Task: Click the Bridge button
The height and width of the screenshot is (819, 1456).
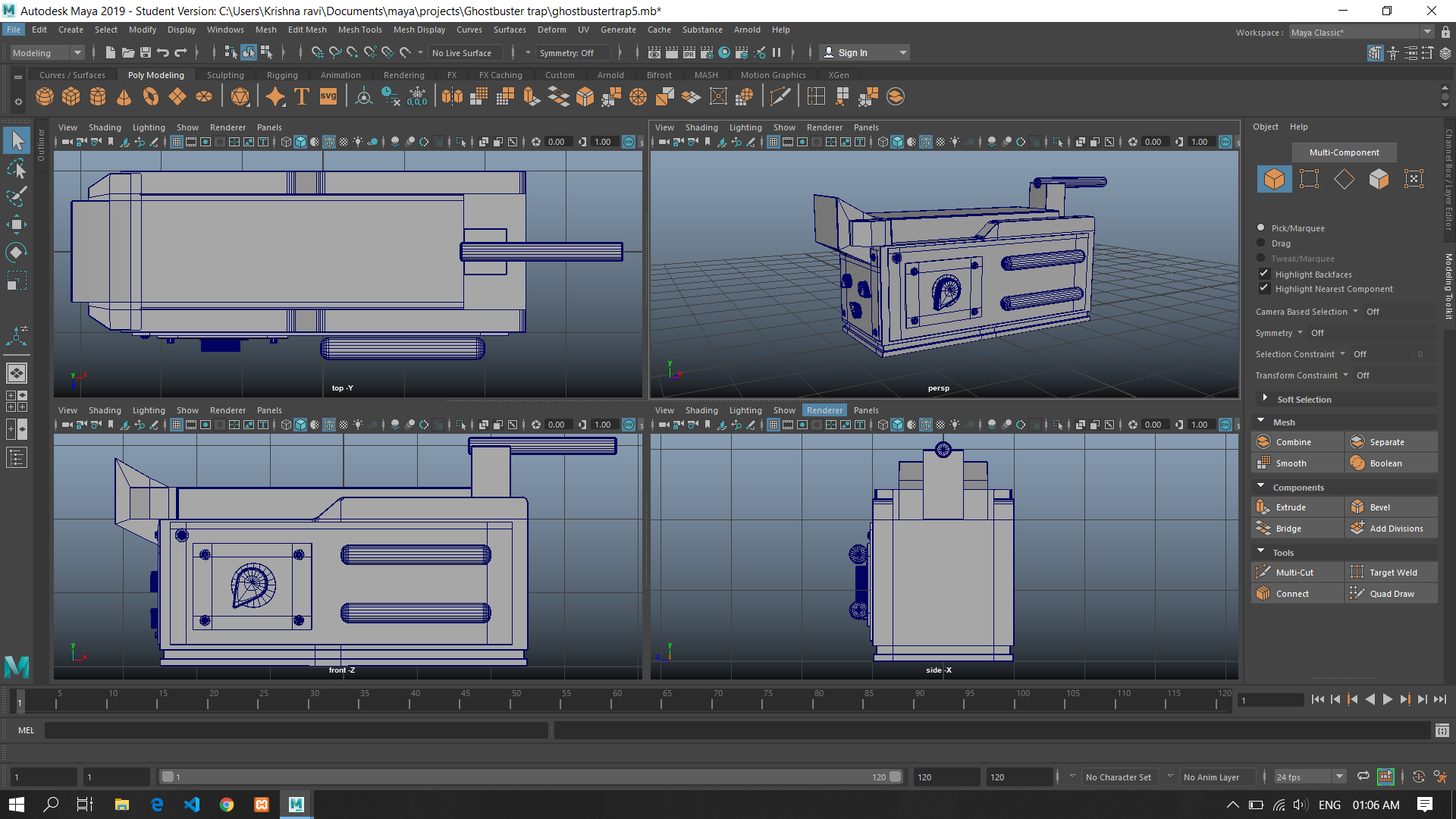Action: 1298,529
